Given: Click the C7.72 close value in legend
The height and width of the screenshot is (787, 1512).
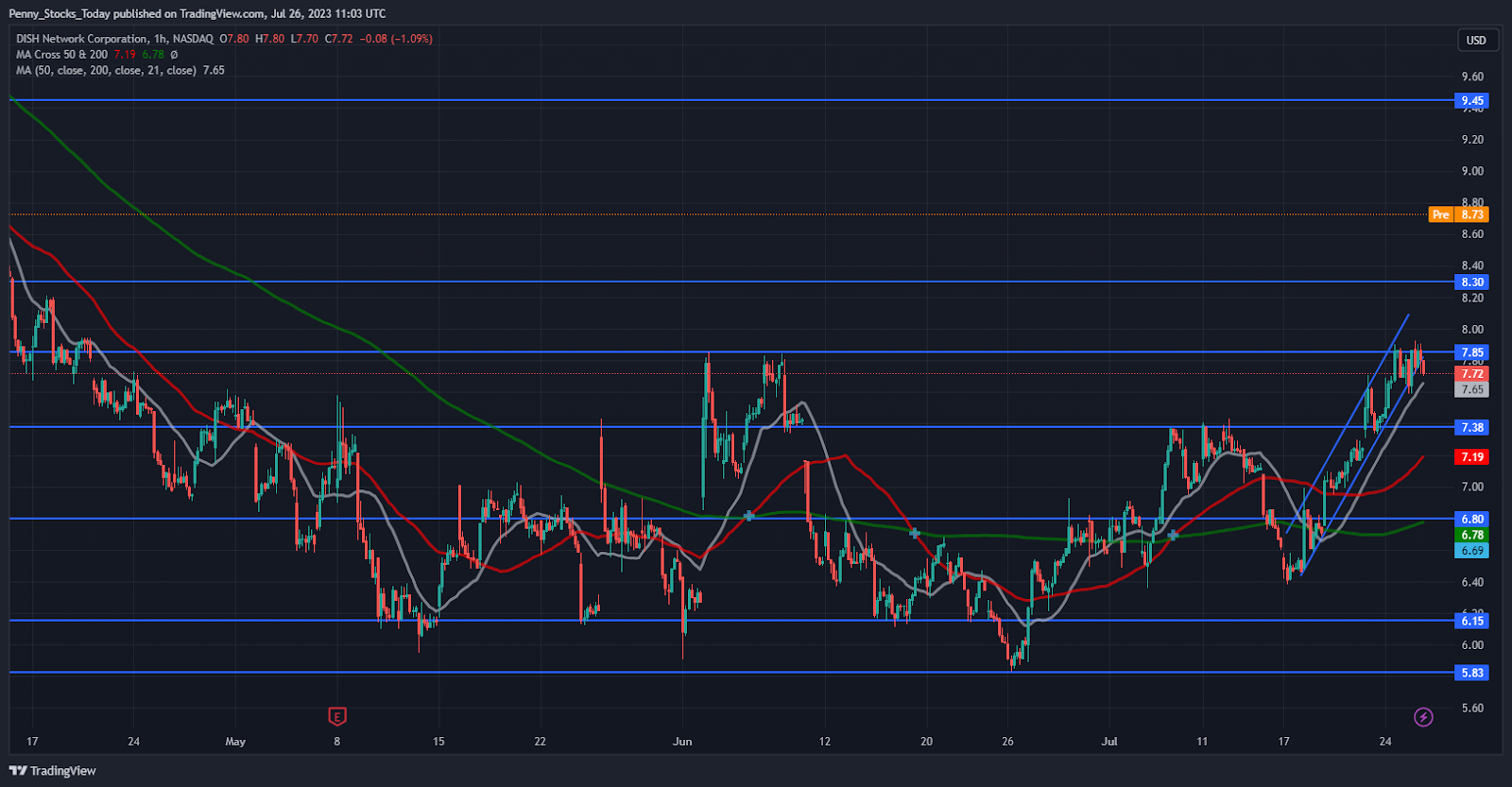Looking at the screenshot, I should (x=338, y=39).
